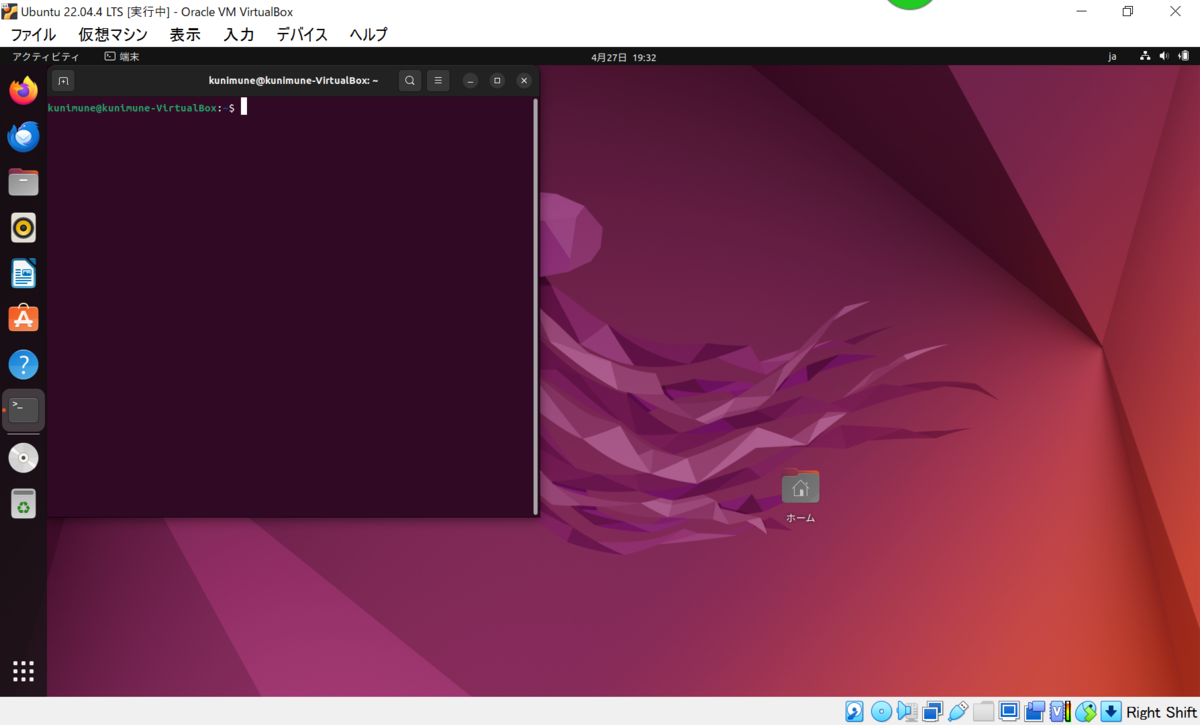Click VirtualBox USB devices status icon
Image resolution: width=1200 pixels, height=725 pixels.
tap(958, 711)
